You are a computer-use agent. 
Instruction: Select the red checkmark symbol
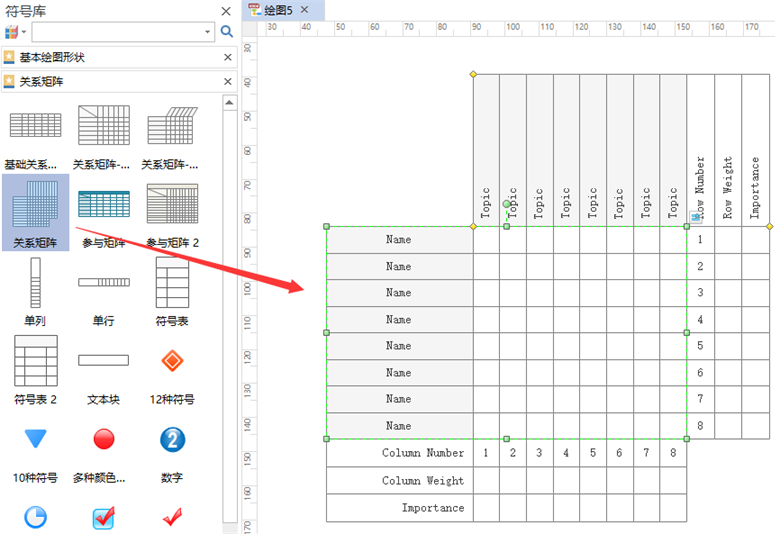172,517
